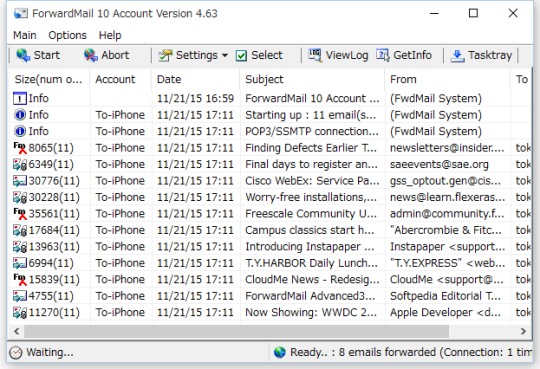Image resolution: width=540 pixels, height=369 pixels.
Task: Click the exclamation icon on 16:59 Info row
Action: tap(20, 99)
